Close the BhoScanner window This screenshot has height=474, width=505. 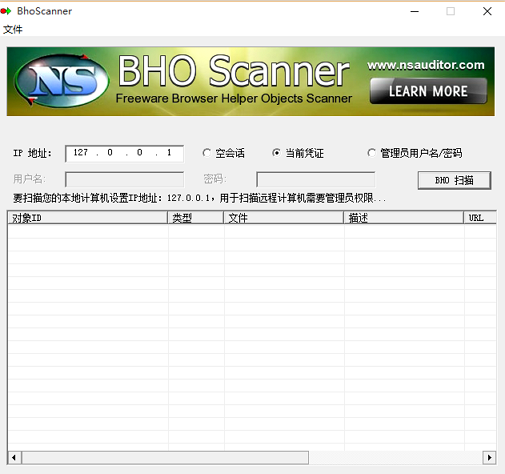coord(487,11)
